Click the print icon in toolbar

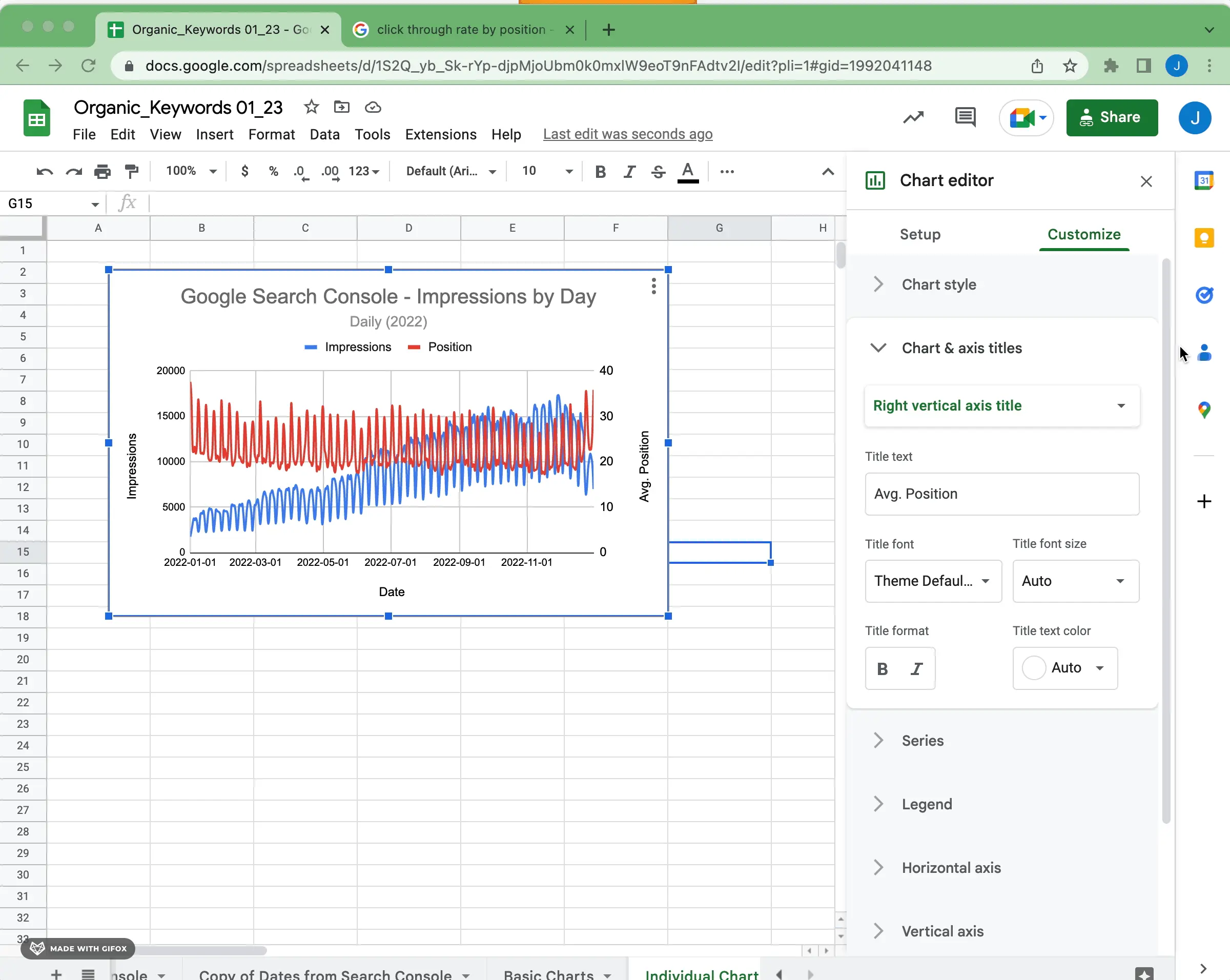[101, 171]
